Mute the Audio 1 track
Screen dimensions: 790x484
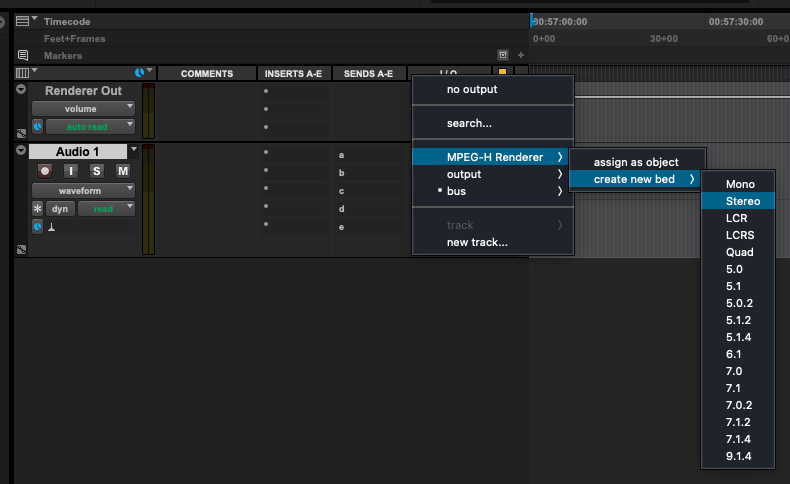(x=122, y=171)
